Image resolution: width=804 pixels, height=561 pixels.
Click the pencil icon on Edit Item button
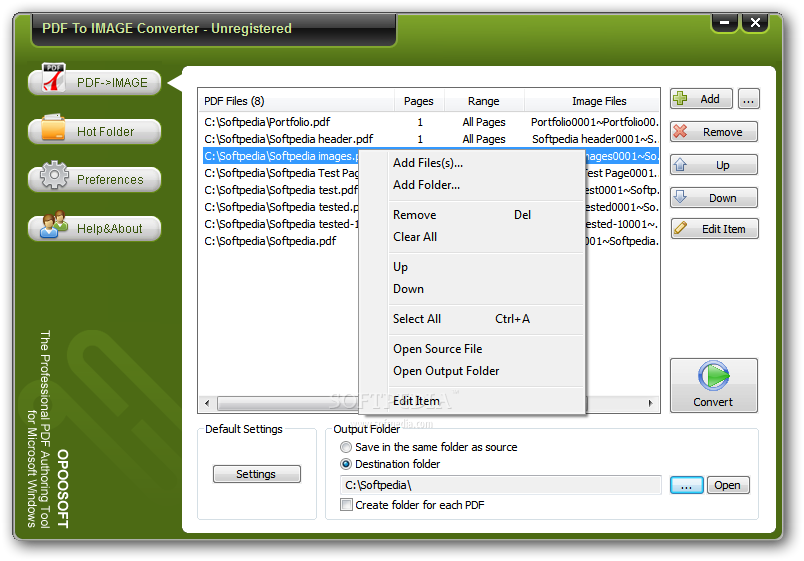click(x=680, y=228)
